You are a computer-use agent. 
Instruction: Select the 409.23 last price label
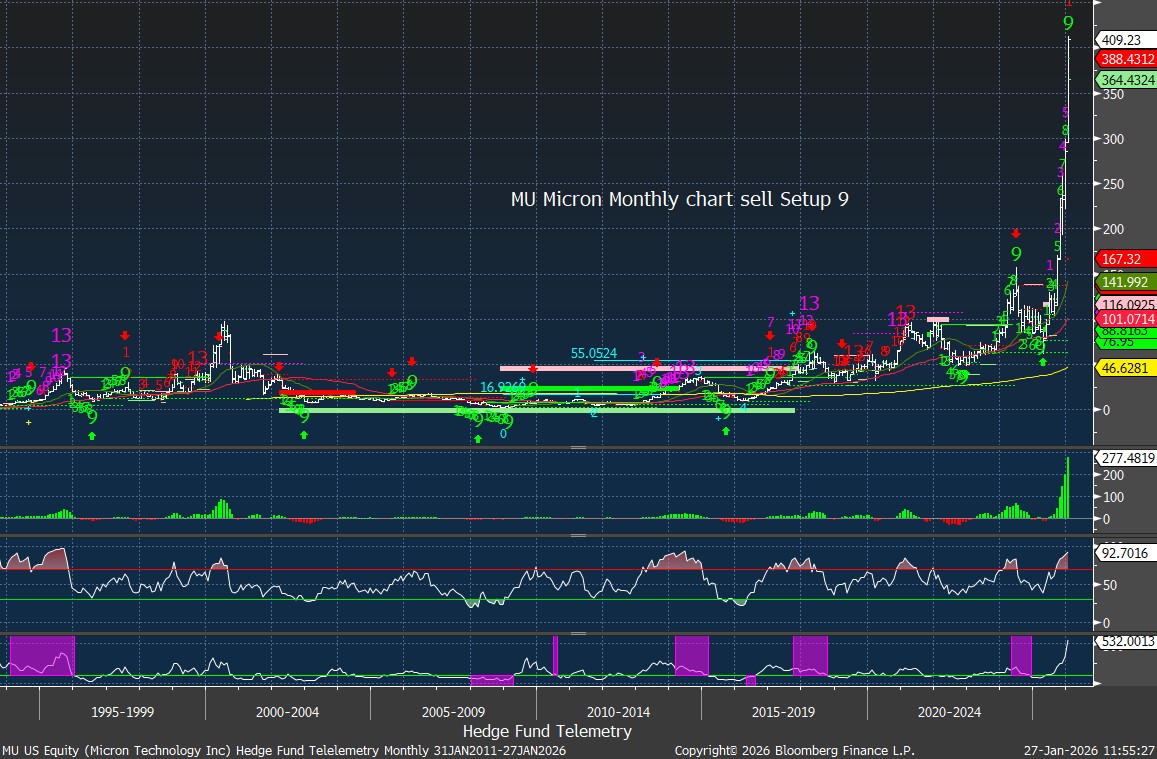click(x=1120, y=40)
